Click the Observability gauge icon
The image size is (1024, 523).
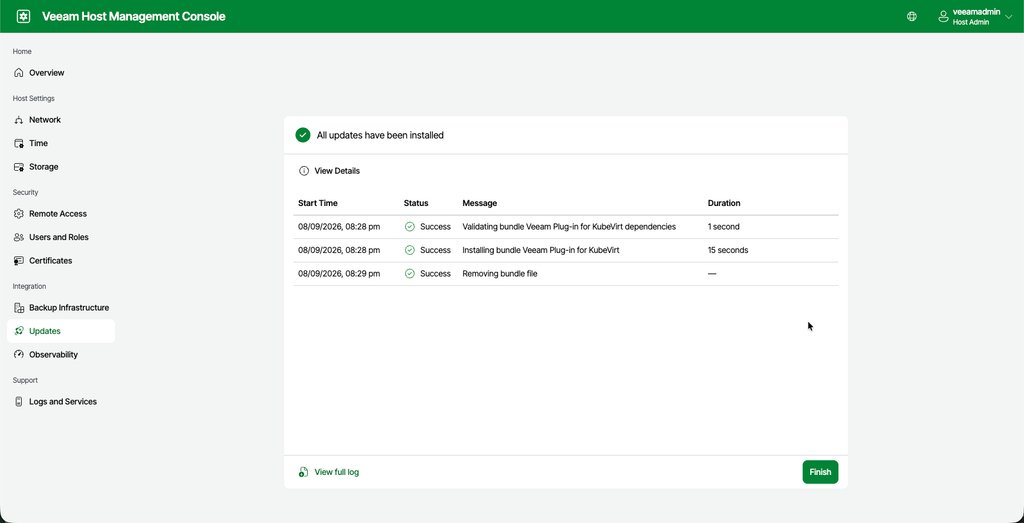point(19,355)
